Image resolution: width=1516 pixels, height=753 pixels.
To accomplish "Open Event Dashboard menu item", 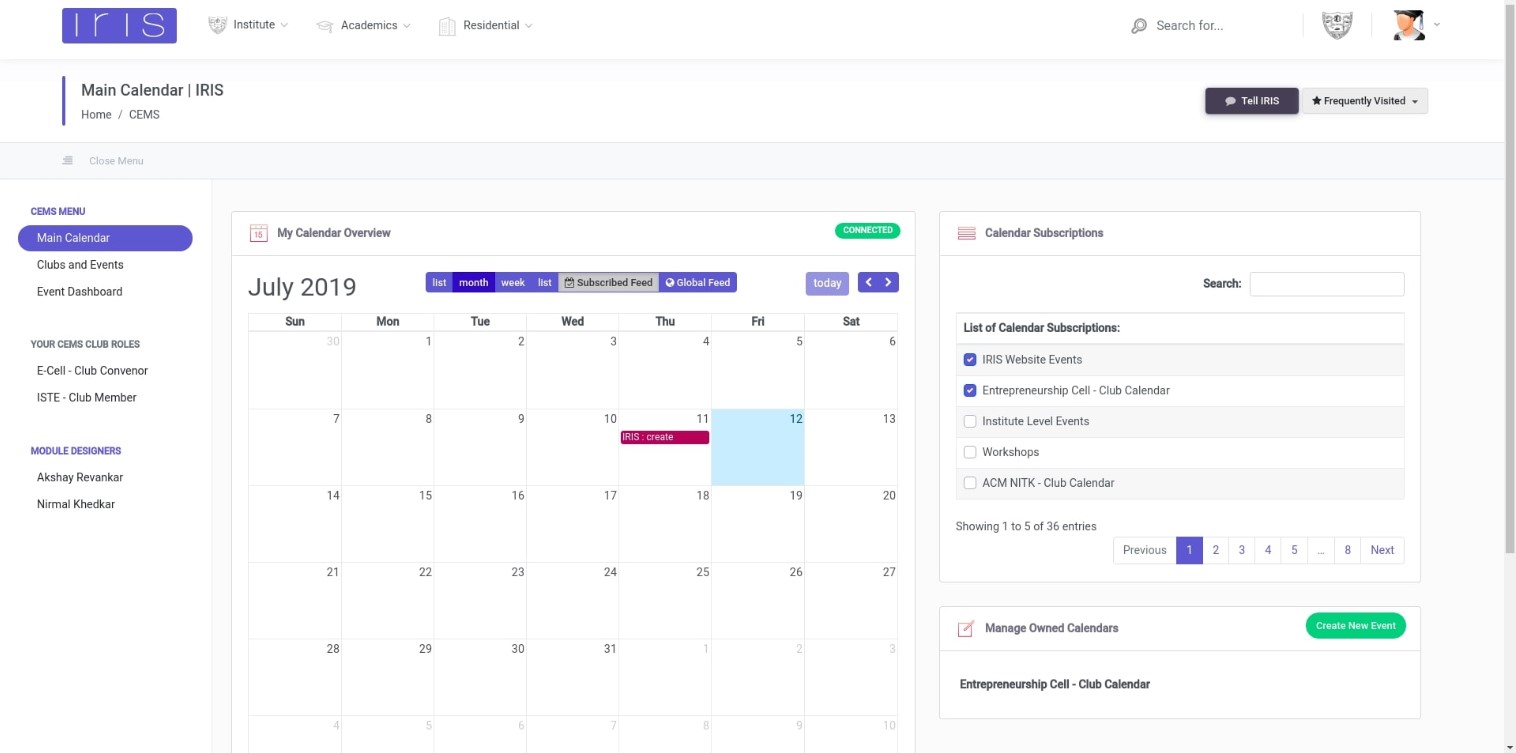I will 80,292.
